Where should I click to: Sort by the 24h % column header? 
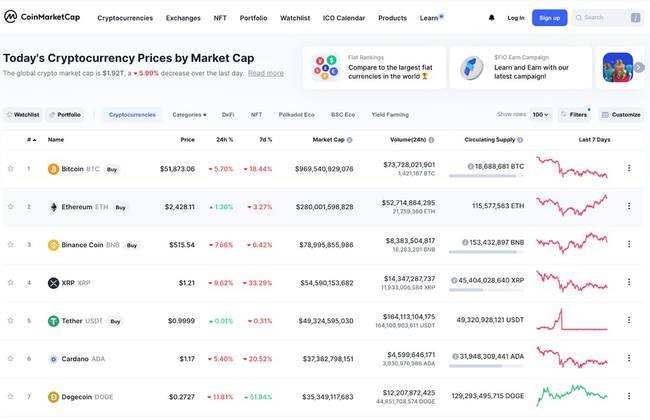tap(224, 140)
